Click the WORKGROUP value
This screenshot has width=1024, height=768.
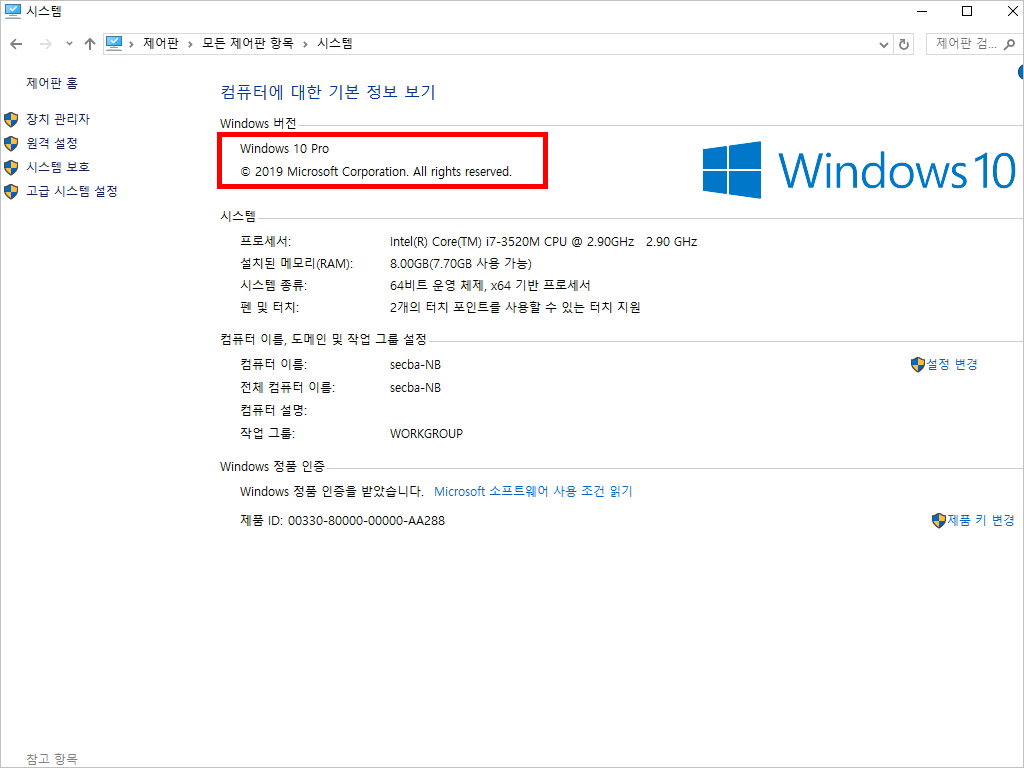click(x=426, y=434)
